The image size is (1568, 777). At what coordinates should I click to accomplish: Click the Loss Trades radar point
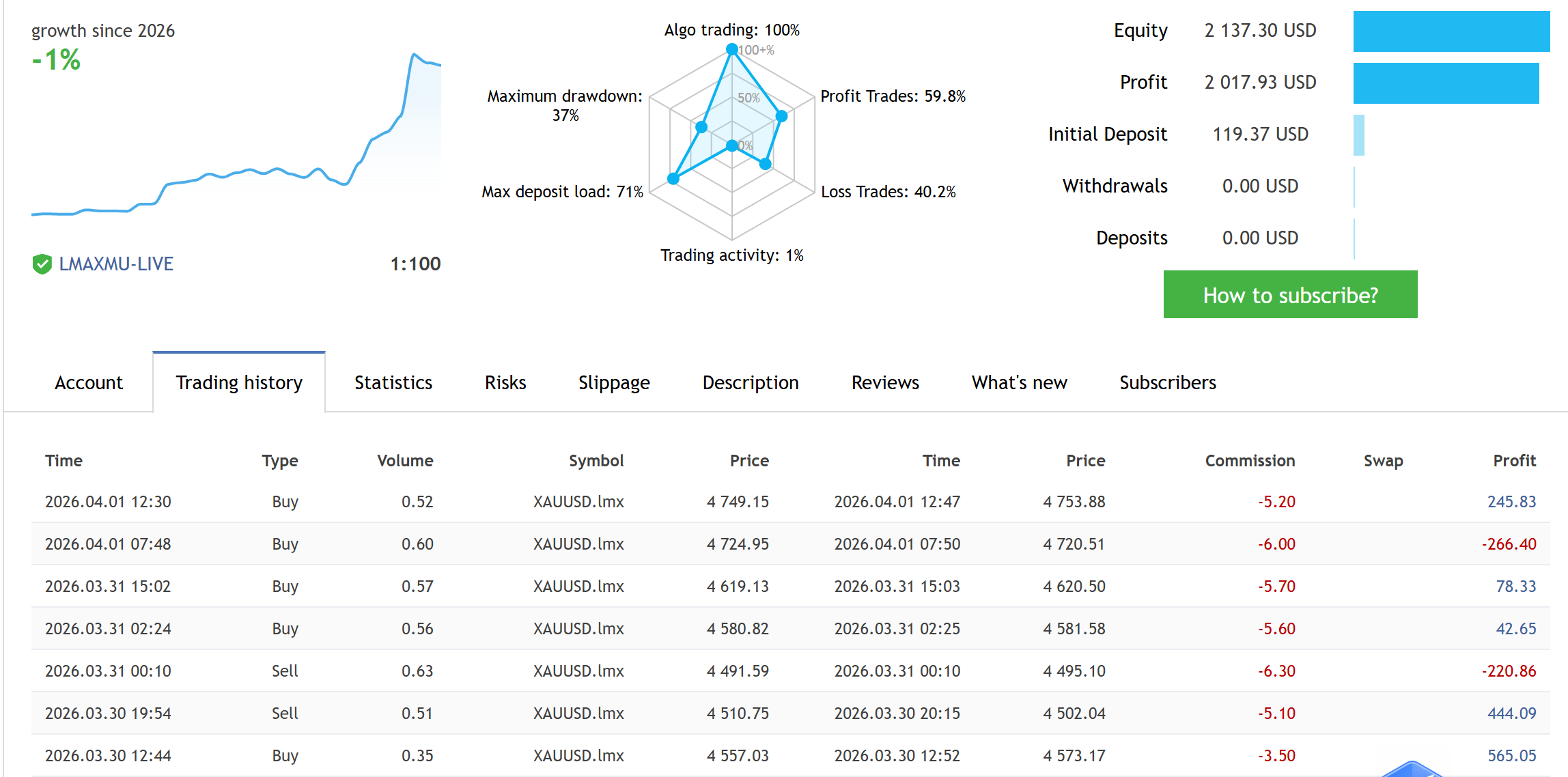click(x=766, y=164)
